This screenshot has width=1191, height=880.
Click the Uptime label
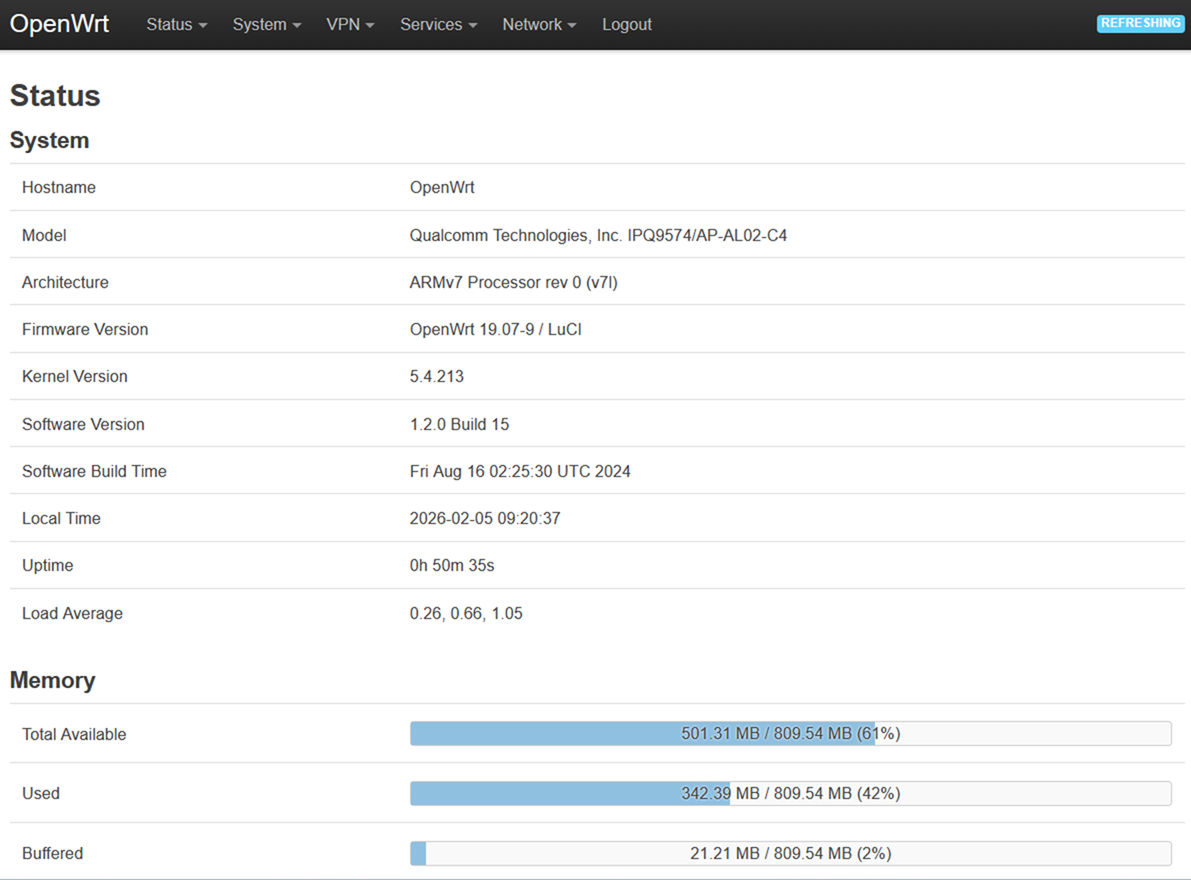(47, 566)
